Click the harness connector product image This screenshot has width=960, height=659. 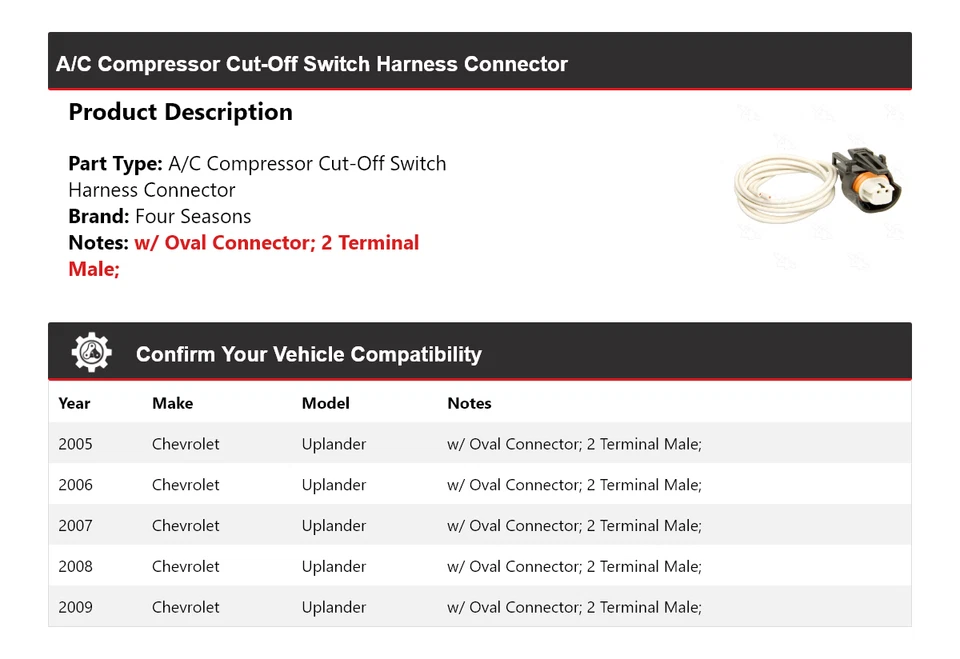click(817, 185)
